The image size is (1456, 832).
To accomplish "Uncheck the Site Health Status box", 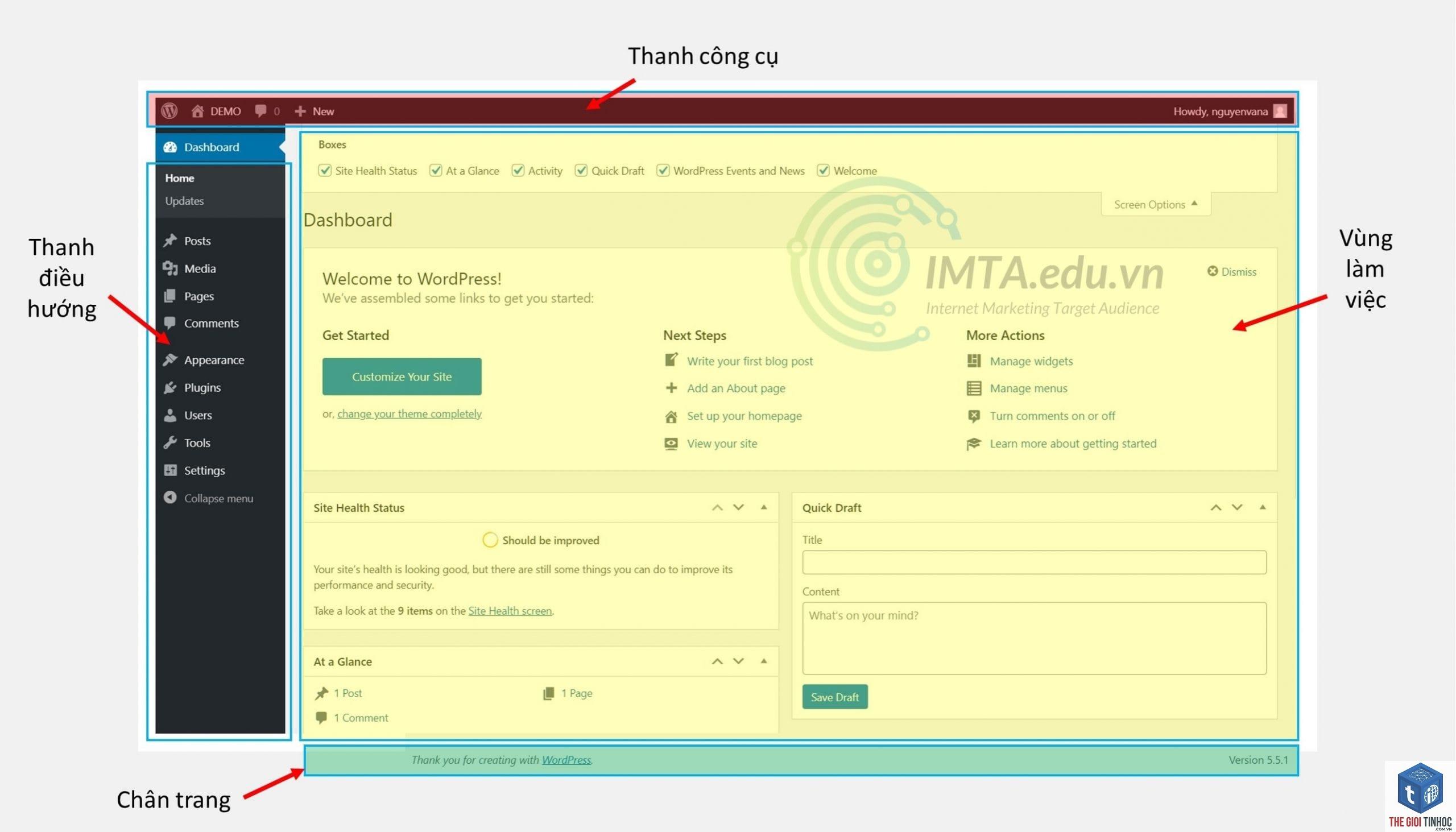I will (325, 170).
